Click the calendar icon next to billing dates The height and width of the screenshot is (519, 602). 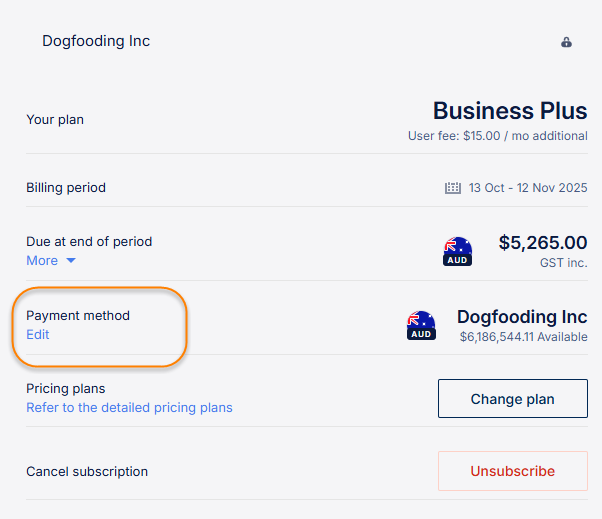tap(452, 188)
